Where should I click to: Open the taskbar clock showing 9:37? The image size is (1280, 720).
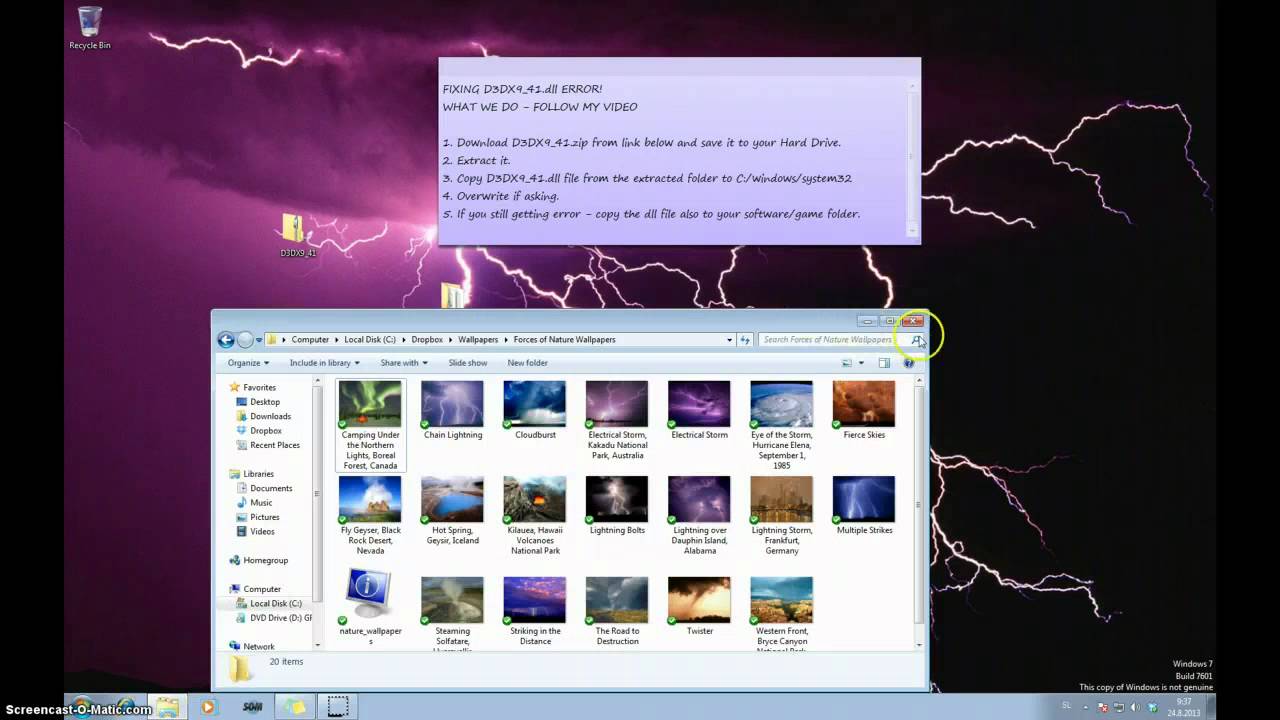click(1185, 707)
